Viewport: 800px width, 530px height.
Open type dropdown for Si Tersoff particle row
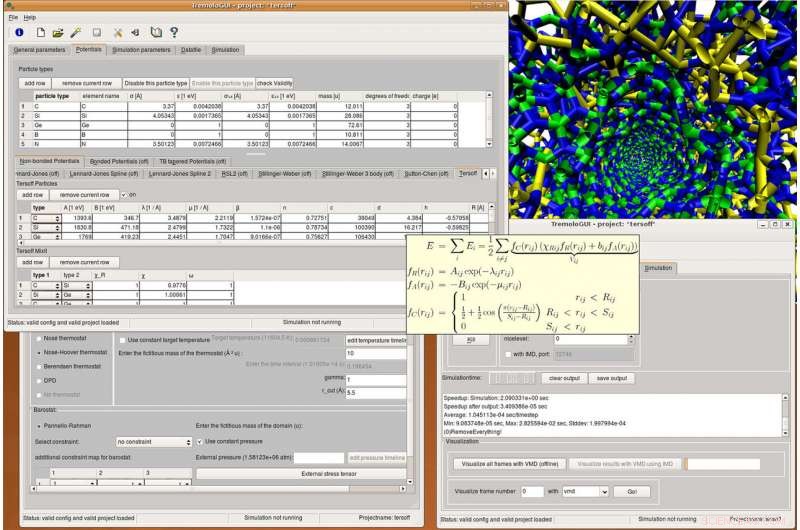pyautogui.click(x=45, y=228)
